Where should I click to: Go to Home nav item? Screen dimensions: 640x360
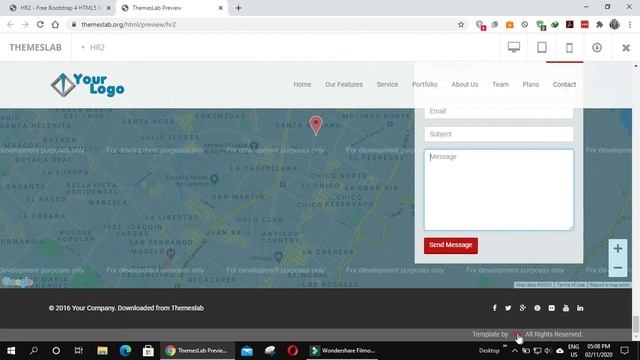coord(302,84)
